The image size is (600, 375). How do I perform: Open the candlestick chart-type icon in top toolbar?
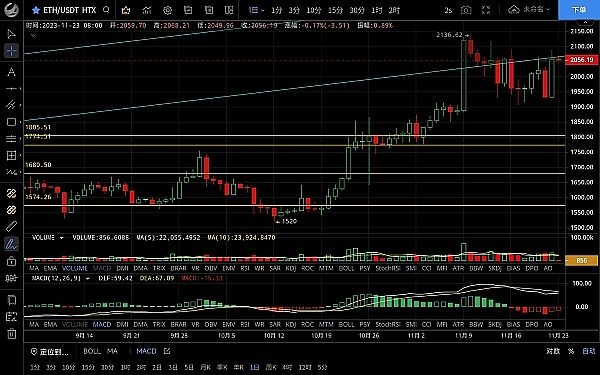coord(126,10)
